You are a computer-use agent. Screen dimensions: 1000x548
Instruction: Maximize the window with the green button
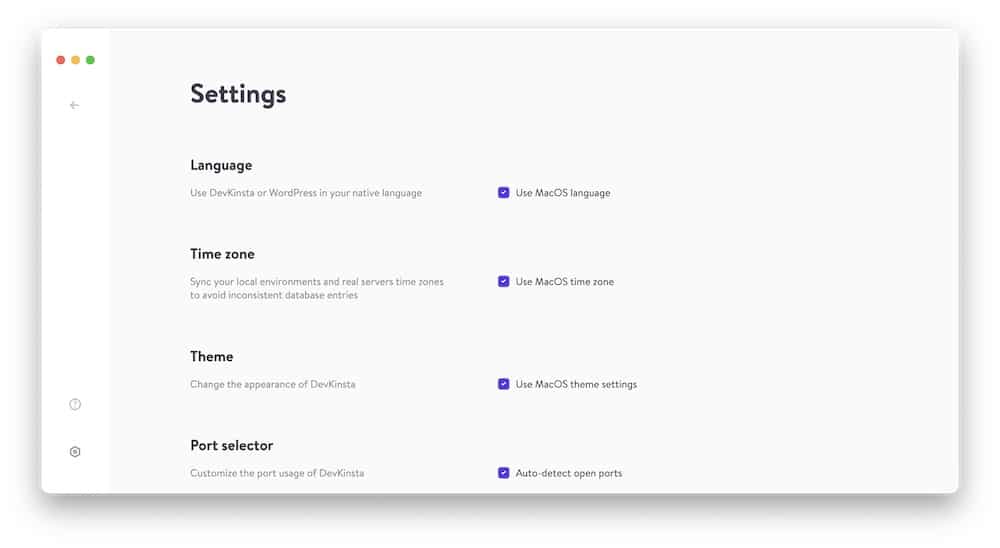[x=91, y=60]
